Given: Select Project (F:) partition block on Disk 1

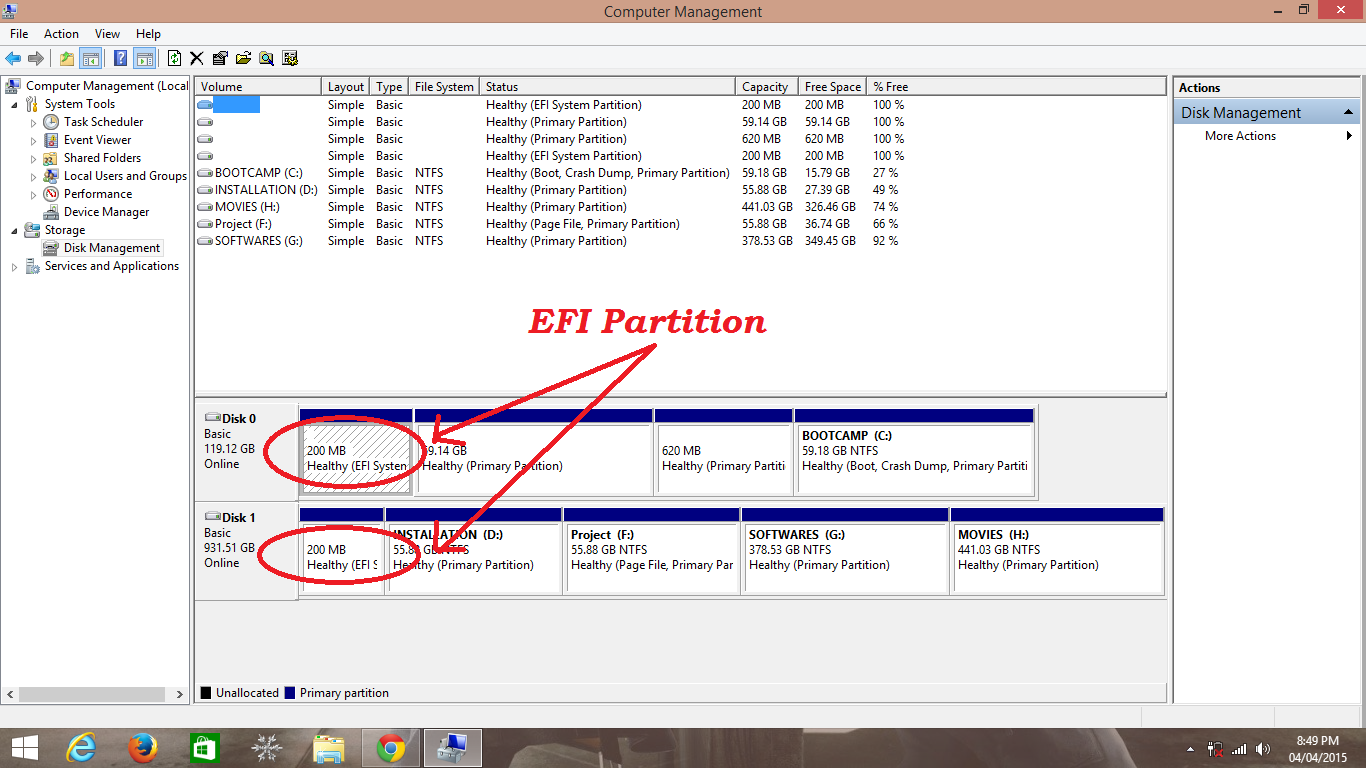Looking at the screenshot, I should tap(651, 550).
